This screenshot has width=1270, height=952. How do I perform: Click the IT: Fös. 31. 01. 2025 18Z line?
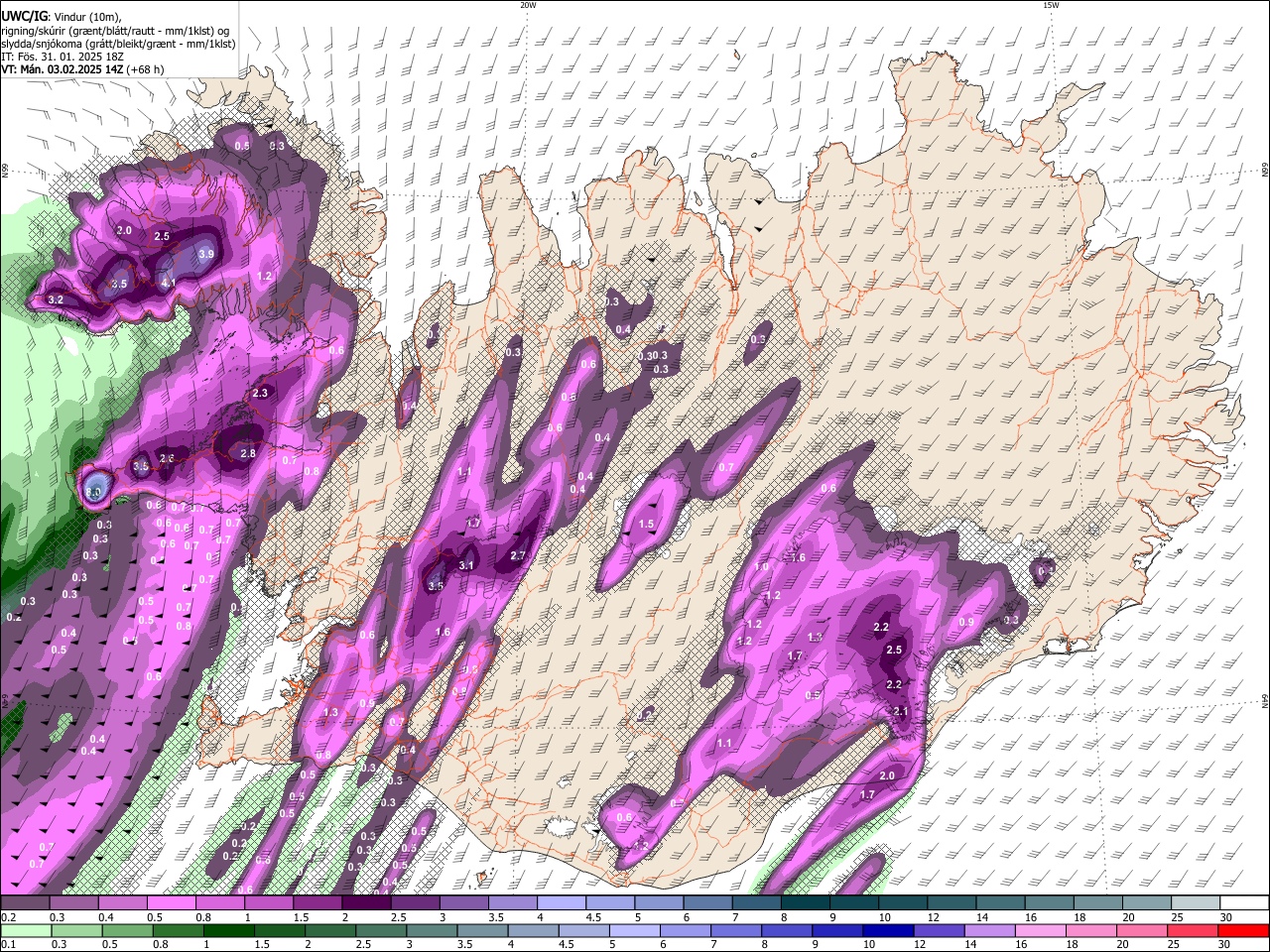63,57
